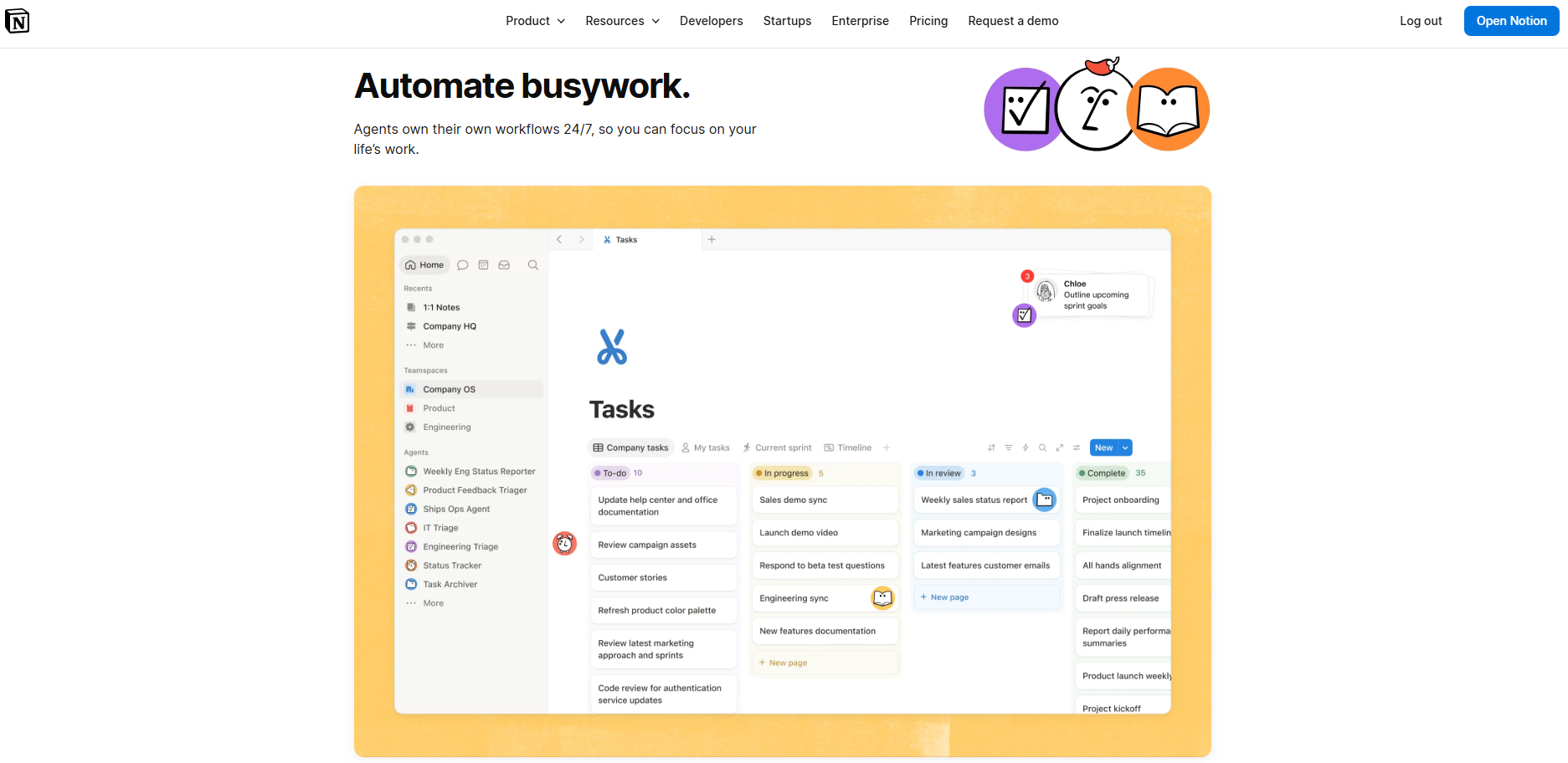Expand More under Recents

[x=433, y=346]
